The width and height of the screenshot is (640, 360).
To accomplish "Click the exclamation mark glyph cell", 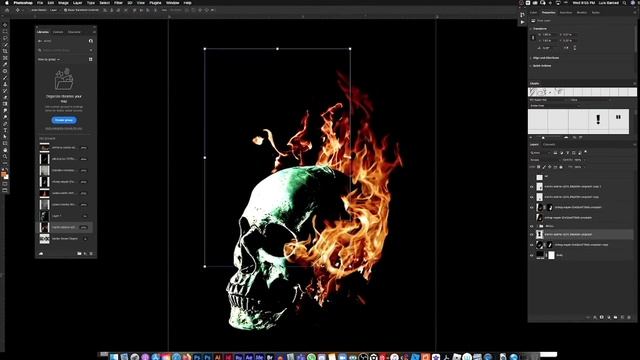I will pyautogui.click(x=598, y=120).
